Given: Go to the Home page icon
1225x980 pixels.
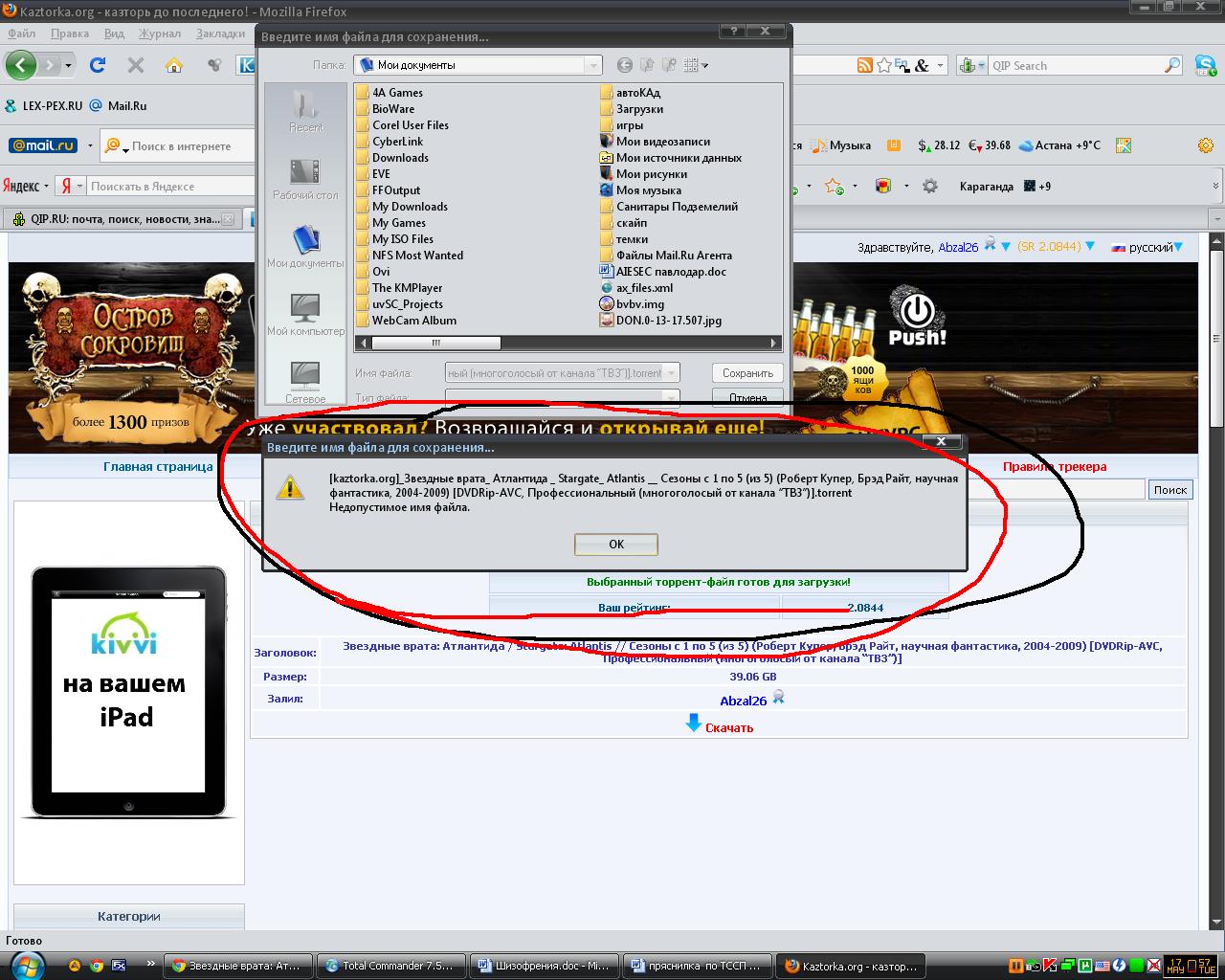Looking at the screenshot, I should point(174,65).
